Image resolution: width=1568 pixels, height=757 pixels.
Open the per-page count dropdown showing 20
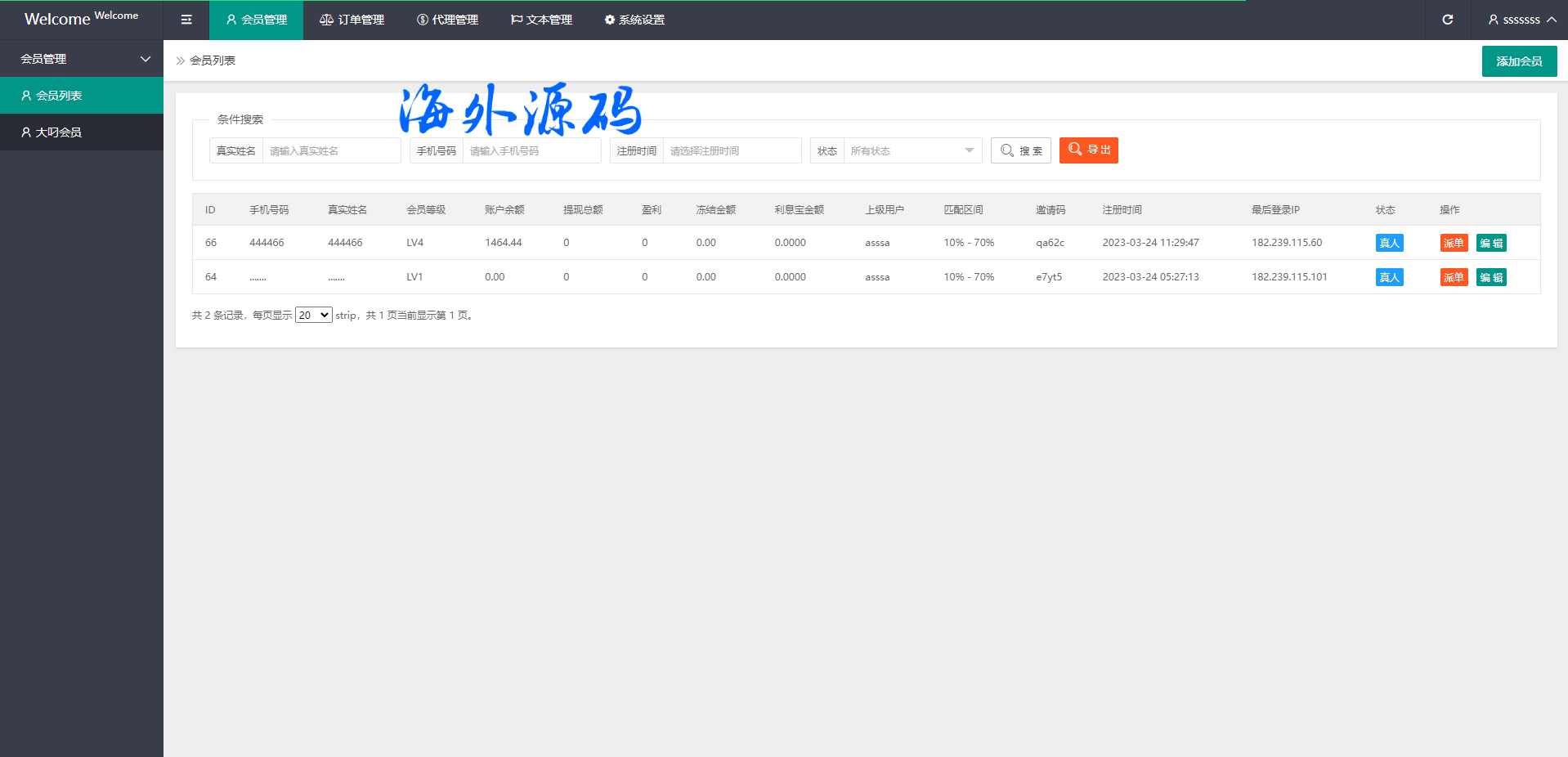coord(313,316)
